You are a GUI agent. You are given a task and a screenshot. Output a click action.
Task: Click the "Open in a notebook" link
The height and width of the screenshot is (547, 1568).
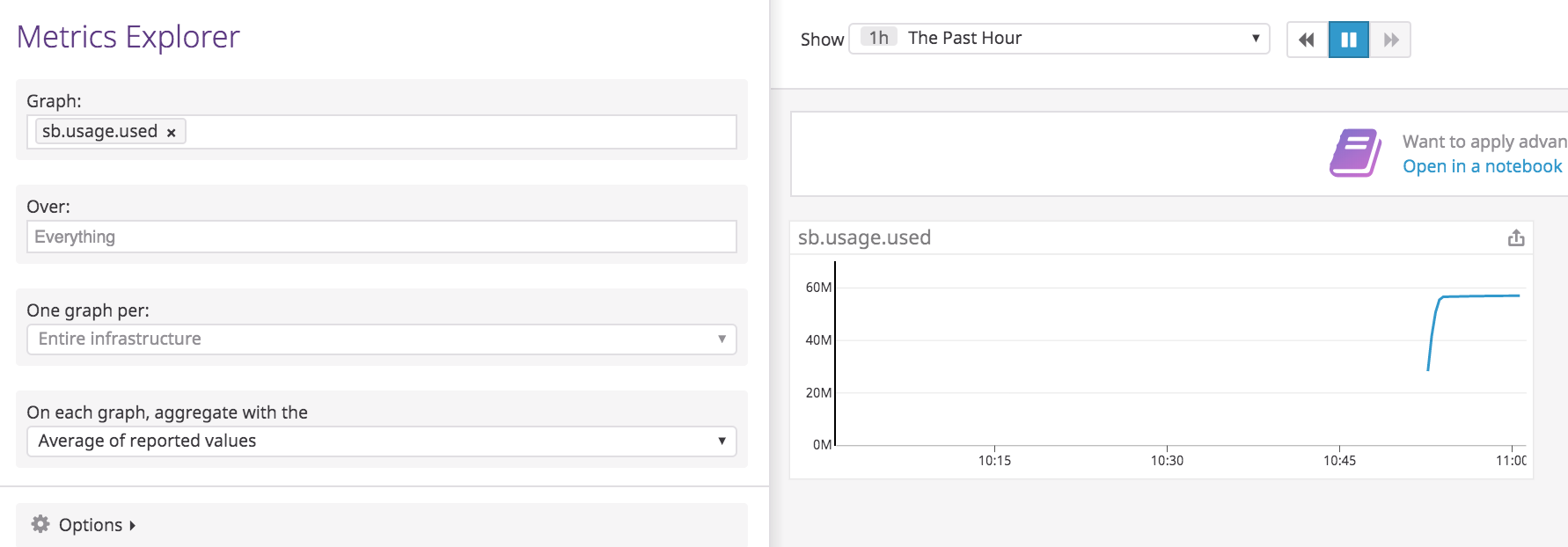point(1482,166)
